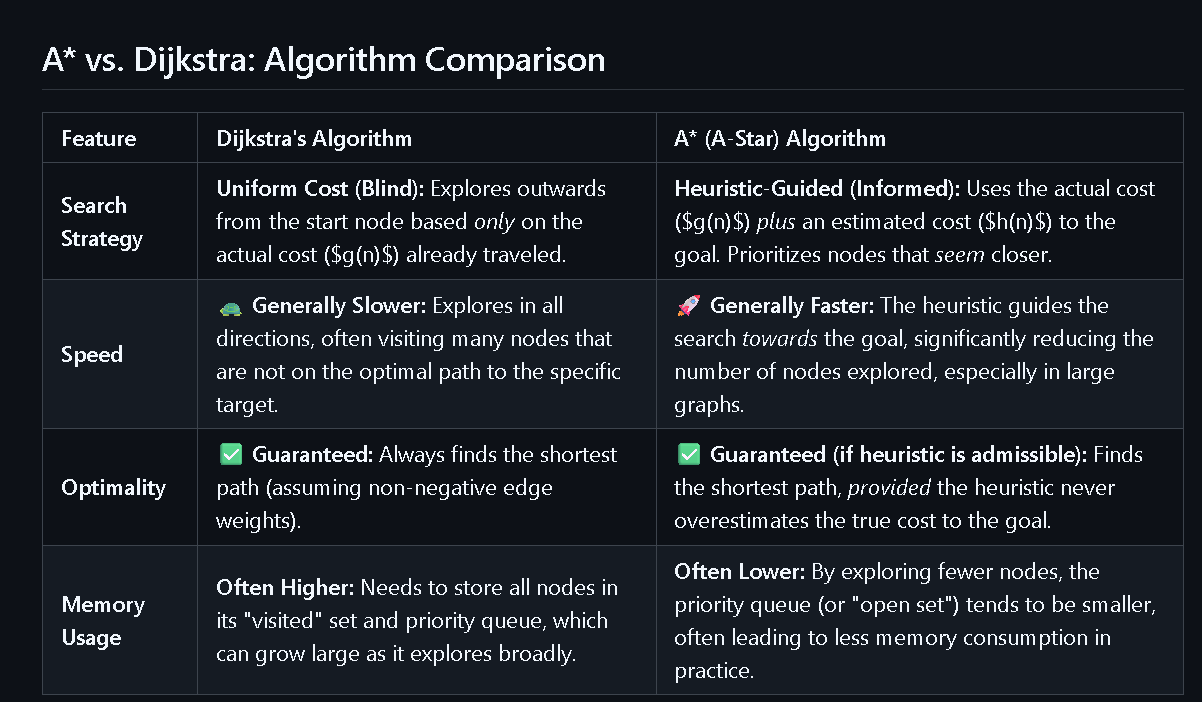The width and height of the screenshot is (1202, 702).
Task: Click green checkmark in Dijkstra Optimality cell
Action: click(229, 455)
